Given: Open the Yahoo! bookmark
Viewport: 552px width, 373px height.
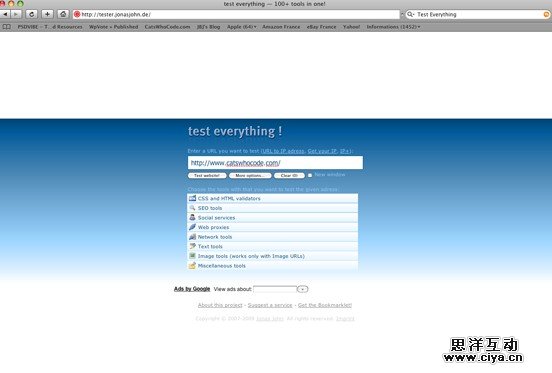Looking at the screenshot, I should (351, 27).
